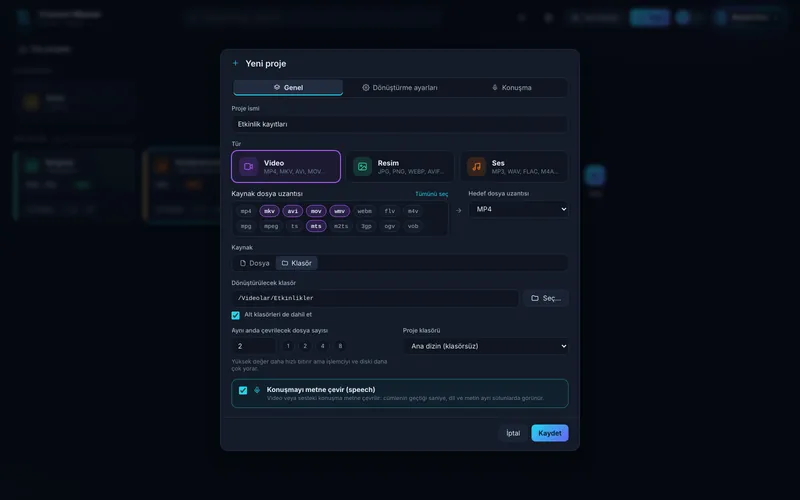Deselect the wmv extension chip
Viewport: 800px width, 500px height.
click(x=339, y=211)
